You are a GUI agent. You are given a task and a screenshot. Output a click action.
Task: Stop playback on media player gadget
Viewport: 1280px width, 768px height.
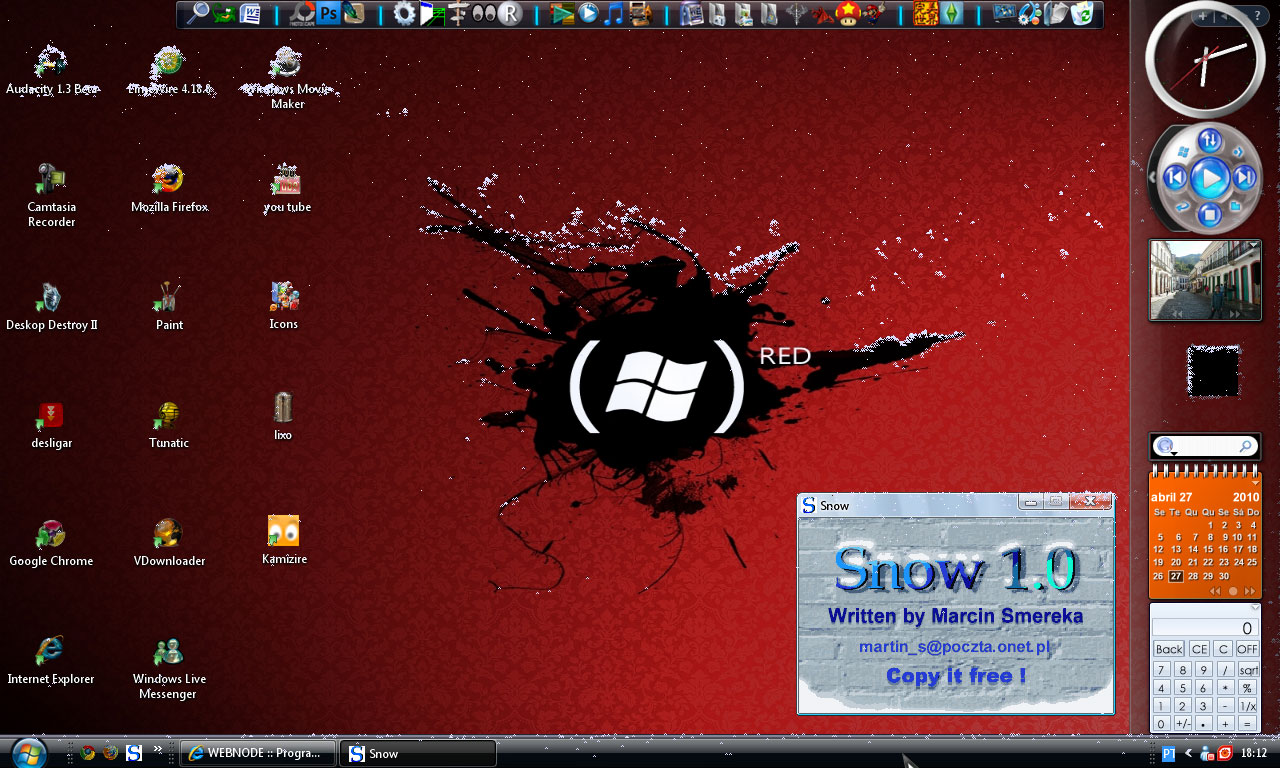[x=1210, y=214]
